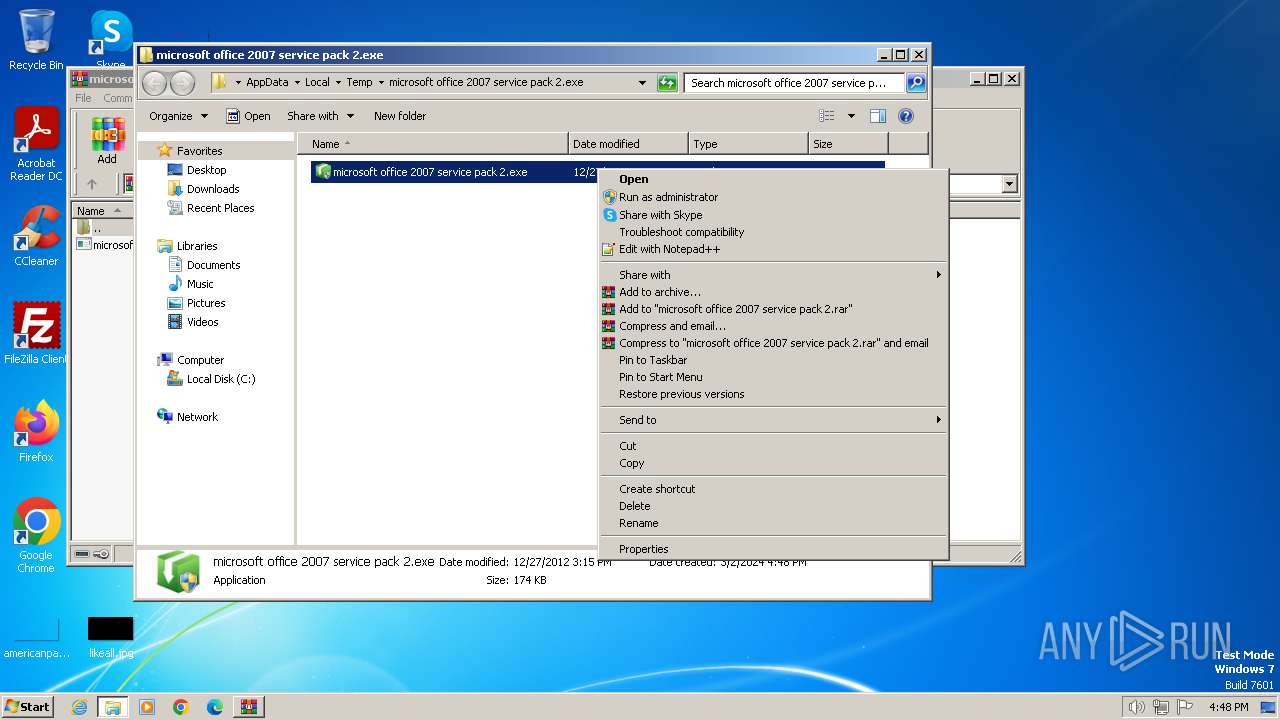
Task: Launch Firefox from desktop
Action: [36, 432]
